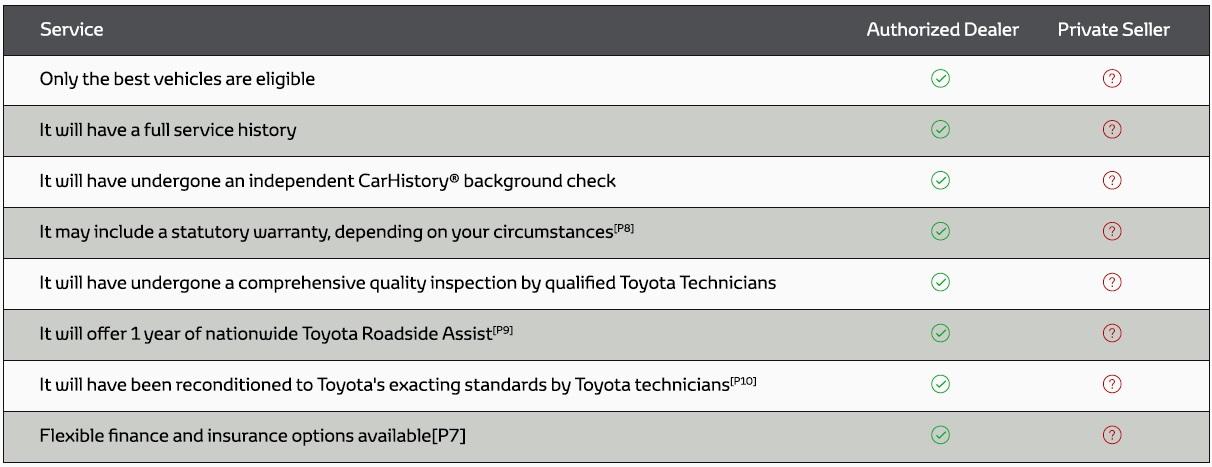
Task: Click green check for Roadside Assist row
Action: coord(940,333)
